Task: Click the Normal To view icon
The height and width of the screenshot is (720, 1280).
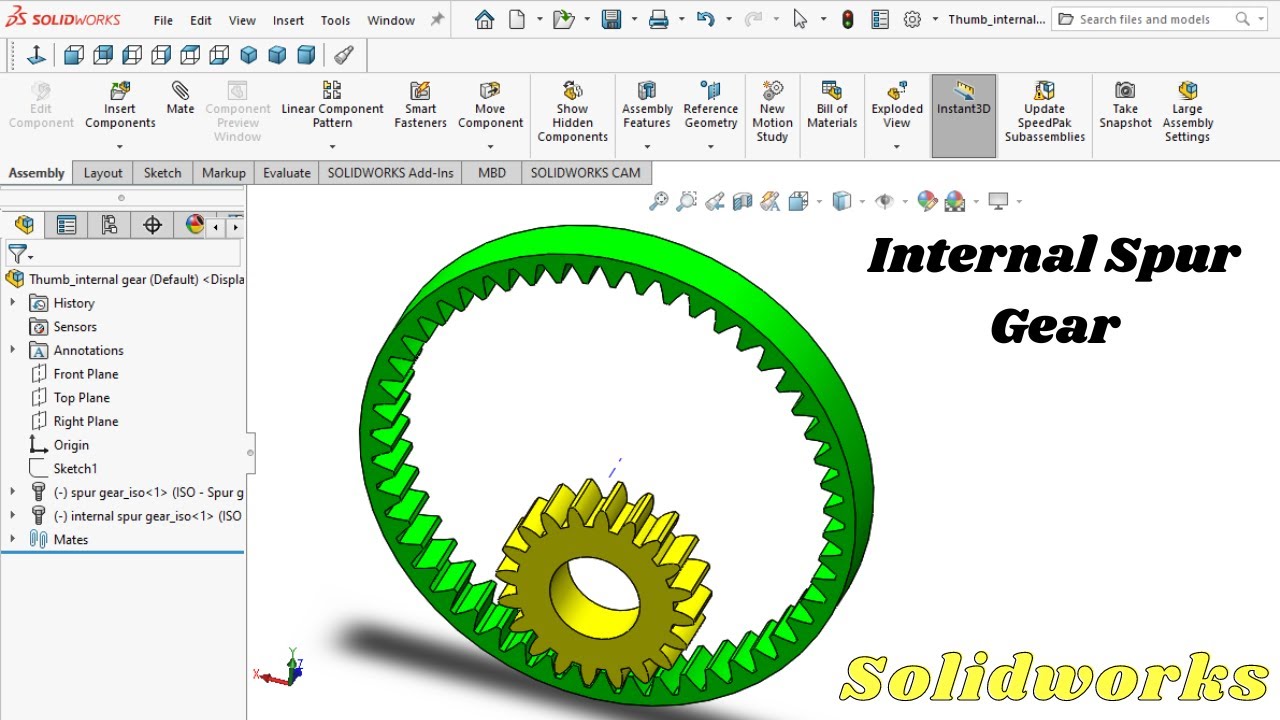Action: point(36,55)
